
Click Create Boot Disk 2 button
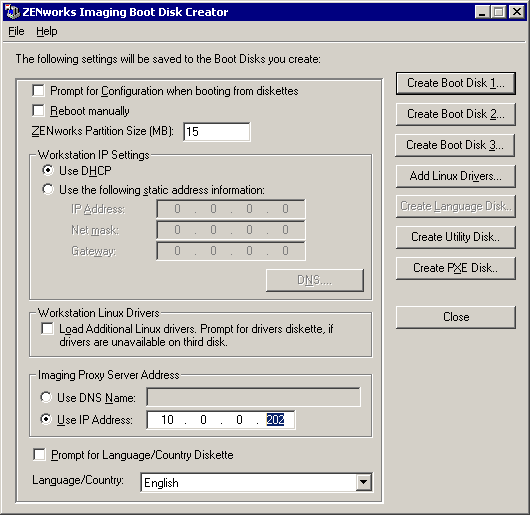coord(456,114)
